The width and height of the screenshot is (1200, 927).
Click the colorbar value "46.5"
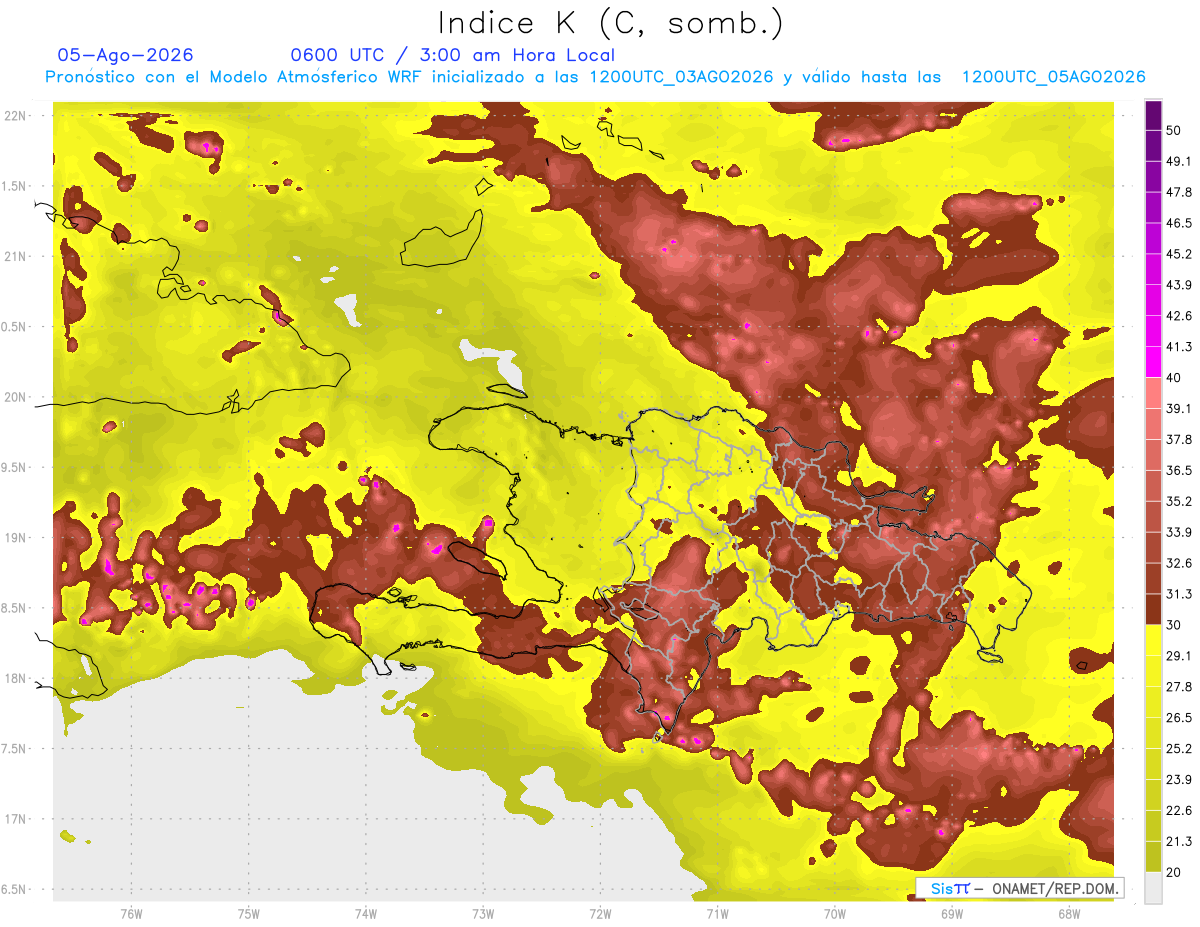click(x=1179, y=223)
